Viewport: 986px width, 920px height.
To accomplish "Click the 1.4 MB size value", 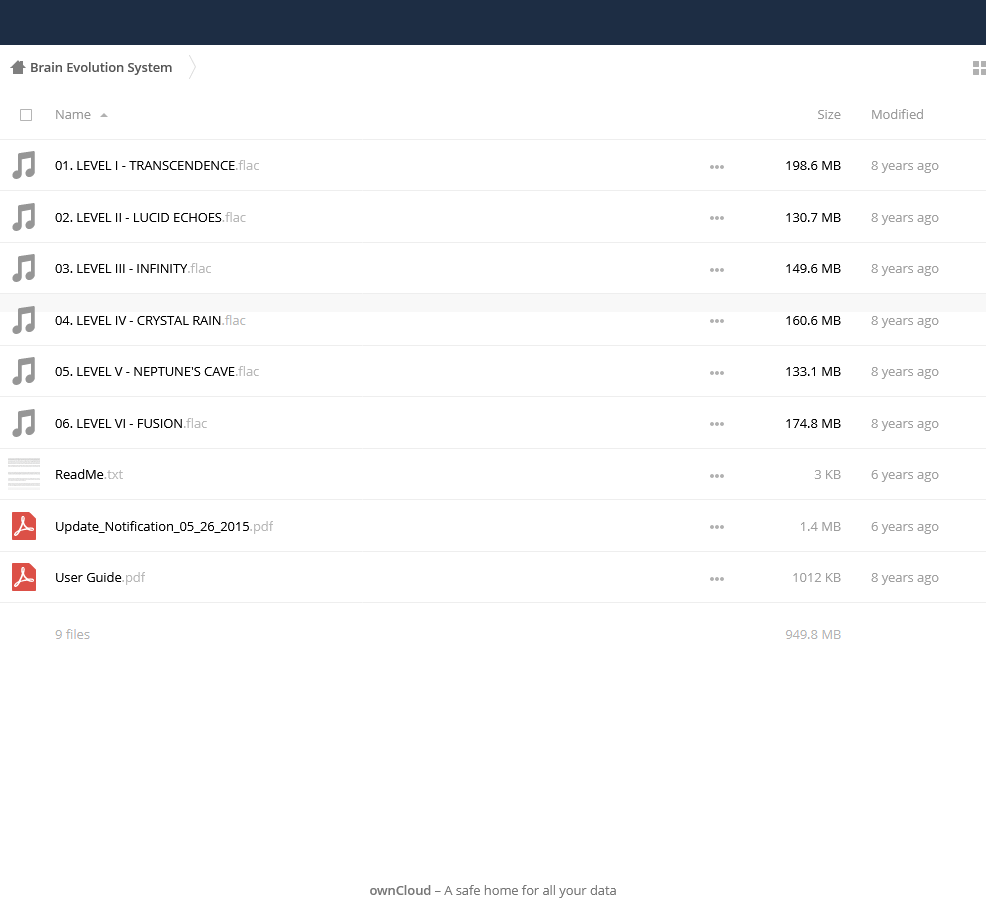I will coord(820,526).
